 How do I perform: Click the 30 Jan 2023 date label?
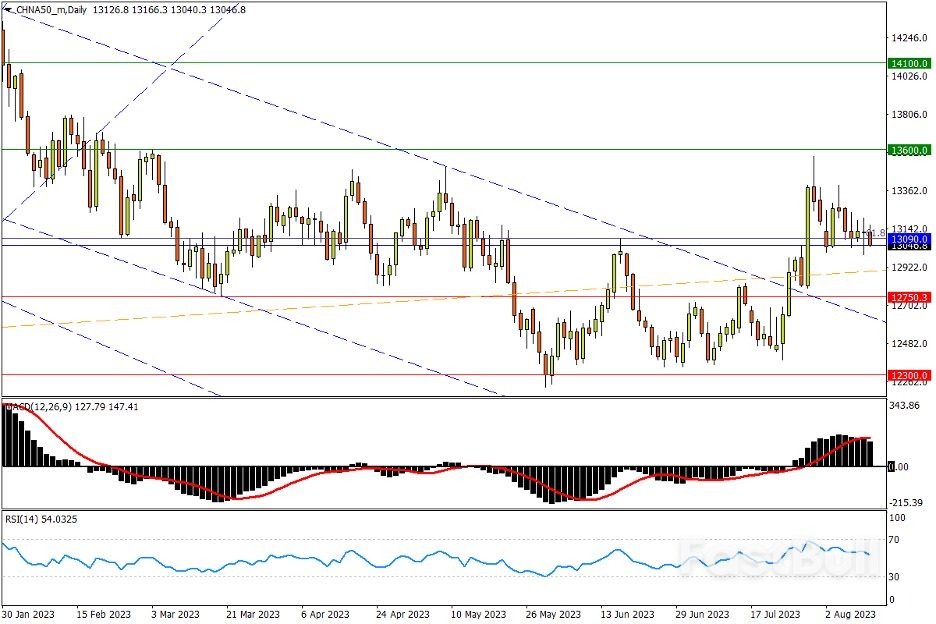pos(29,614)
